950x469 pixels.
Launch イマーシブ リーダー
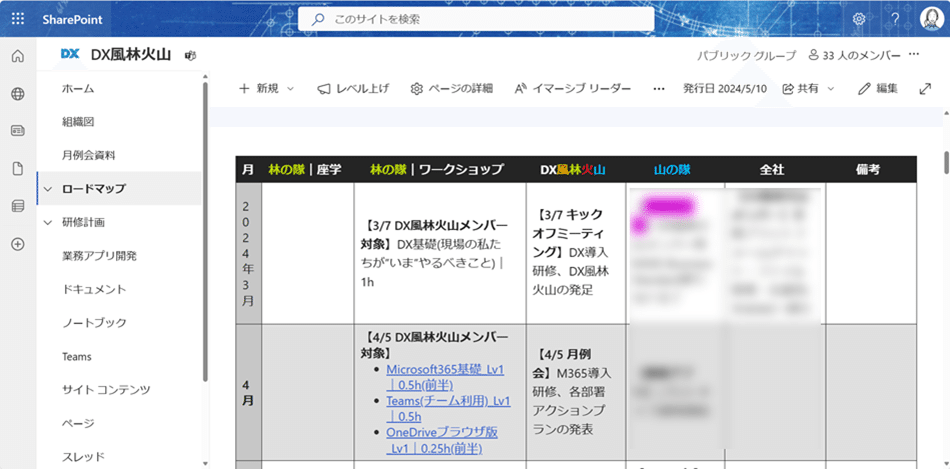pyautogui.click(x=573, y=88)
